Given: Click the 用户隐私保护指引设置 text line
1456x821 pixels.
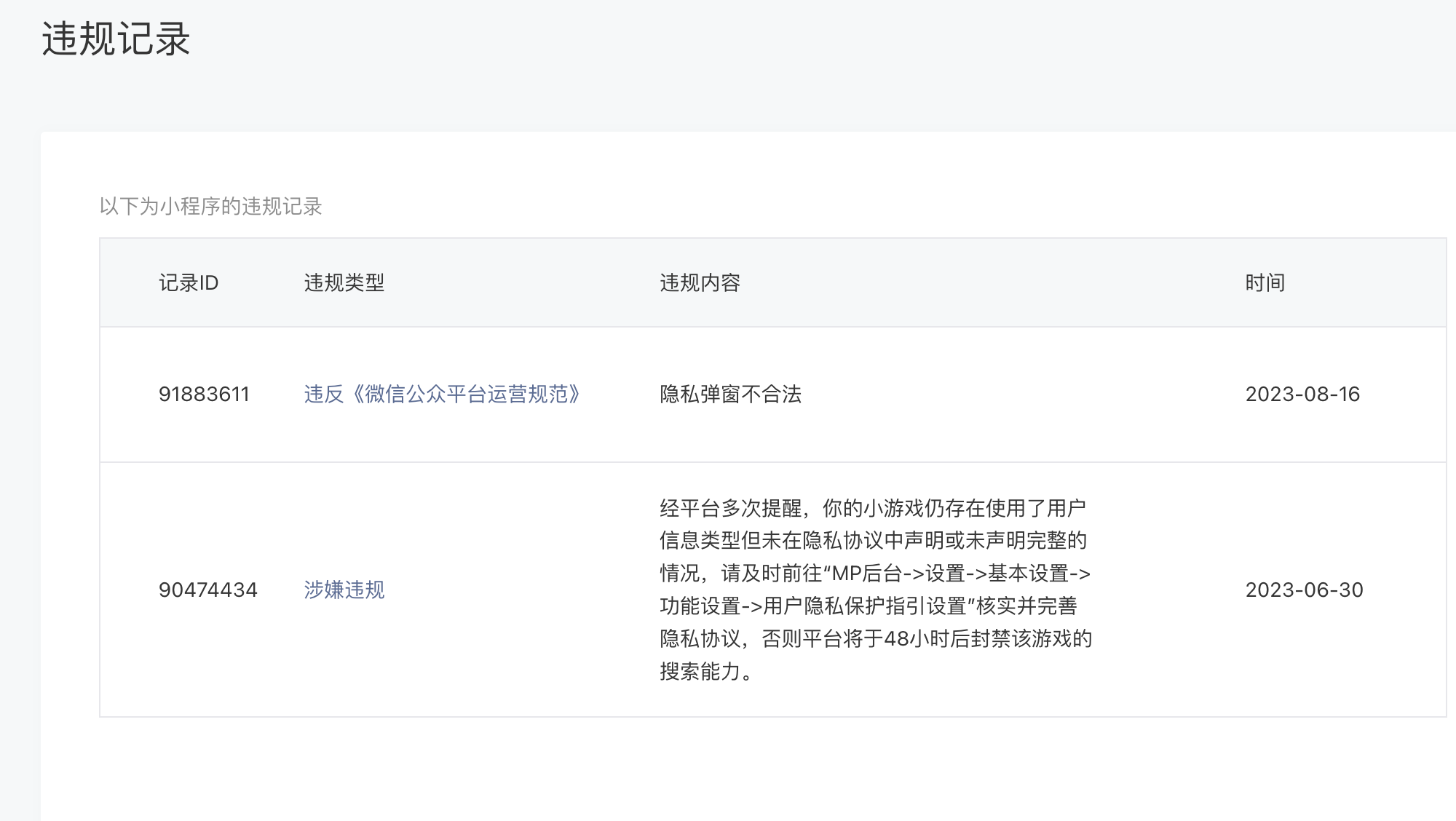Looking at the screenshot, I should 868,606.
